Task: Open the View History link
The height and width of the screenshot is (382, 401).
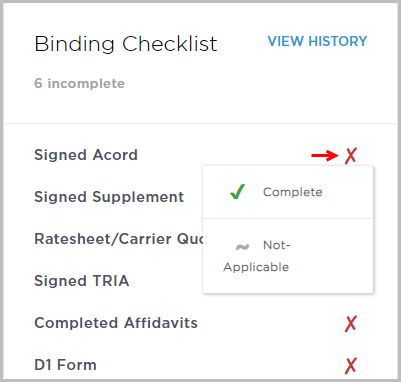Action: (x=317, y=41)
